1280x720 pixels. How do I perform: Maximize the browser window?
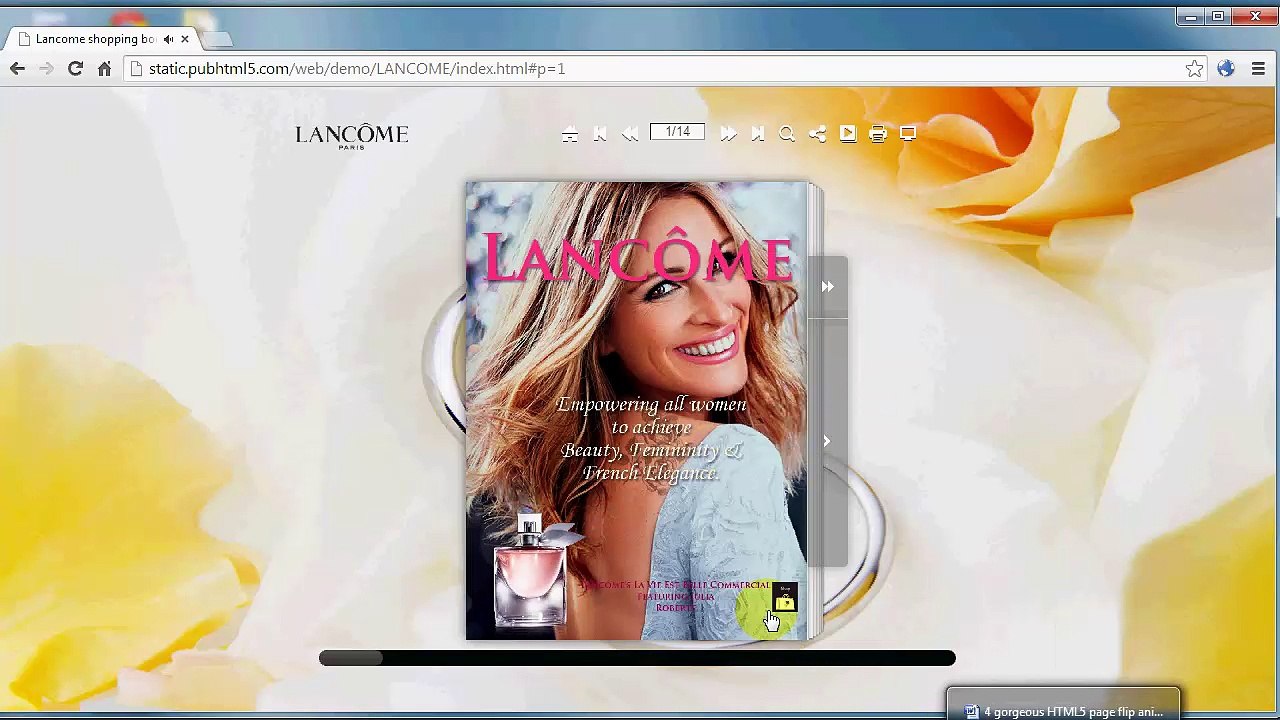coord(1218,16)
